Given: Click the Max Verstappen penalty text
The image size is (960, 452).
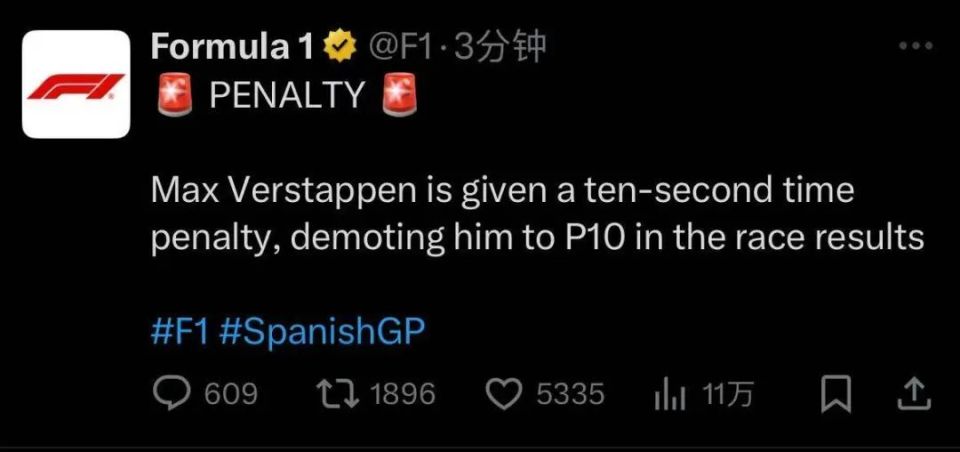Looking at the screenshot, I should (535, 214).
